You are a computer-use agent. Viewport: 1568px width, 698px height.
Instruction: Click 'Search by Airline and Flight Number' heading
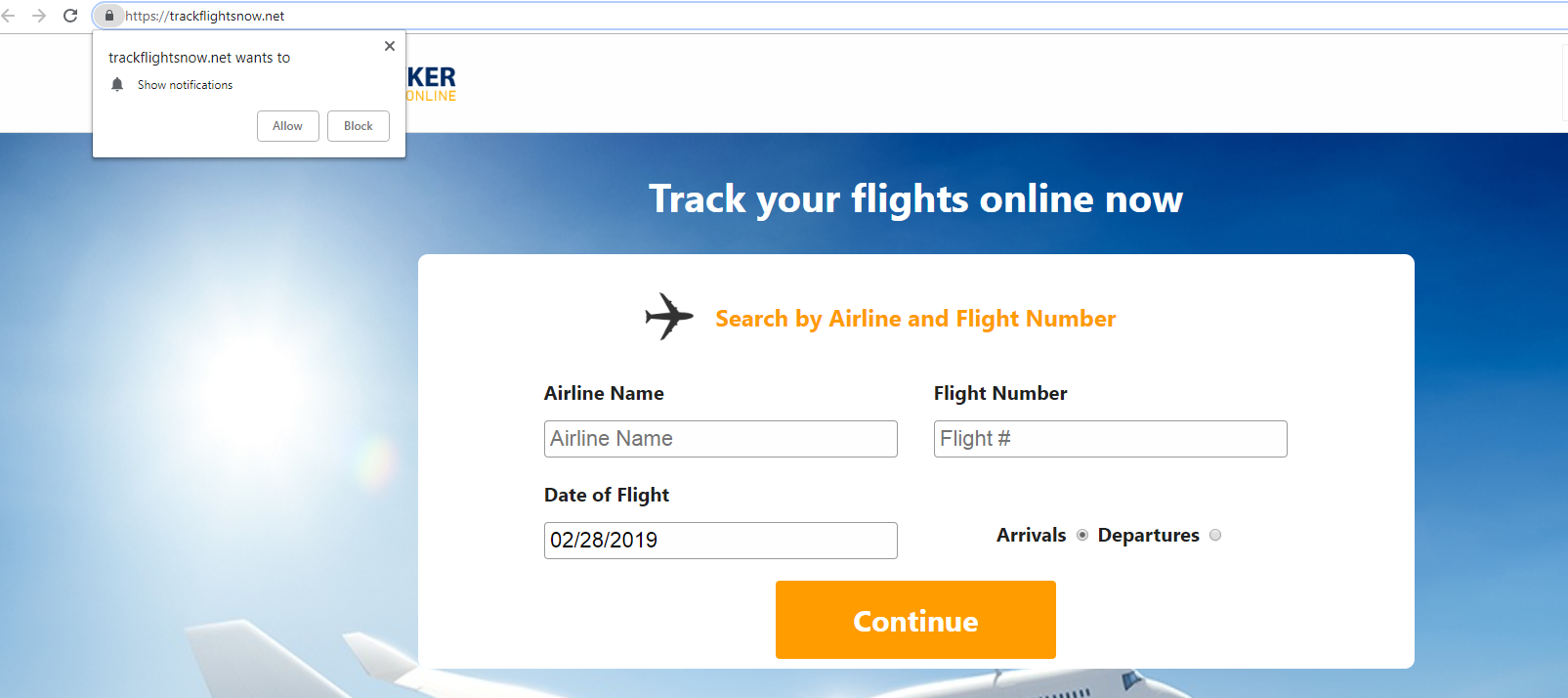pyautogui.click(x=915, y=319)
